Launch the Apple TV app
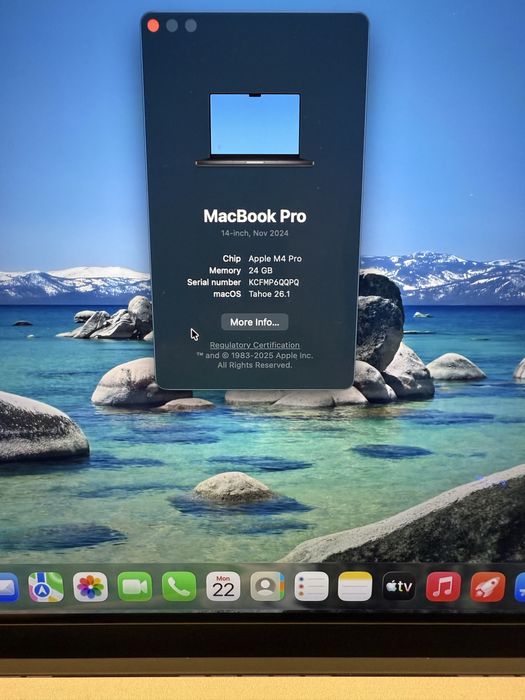525x700 pixels. pyautogui.click(x=399, y=587)
